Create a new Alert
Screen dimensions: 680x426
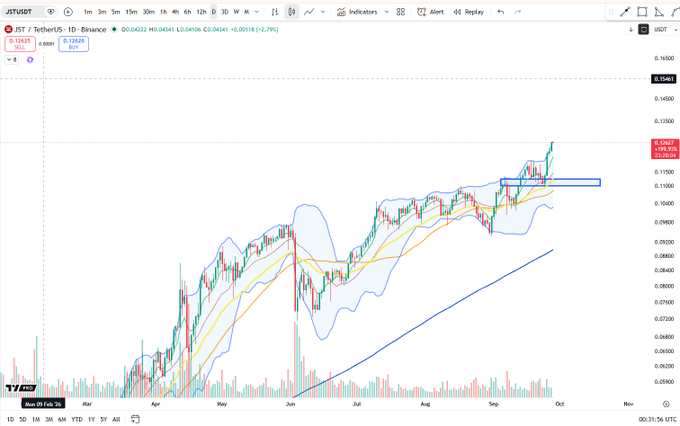point(430,12)
